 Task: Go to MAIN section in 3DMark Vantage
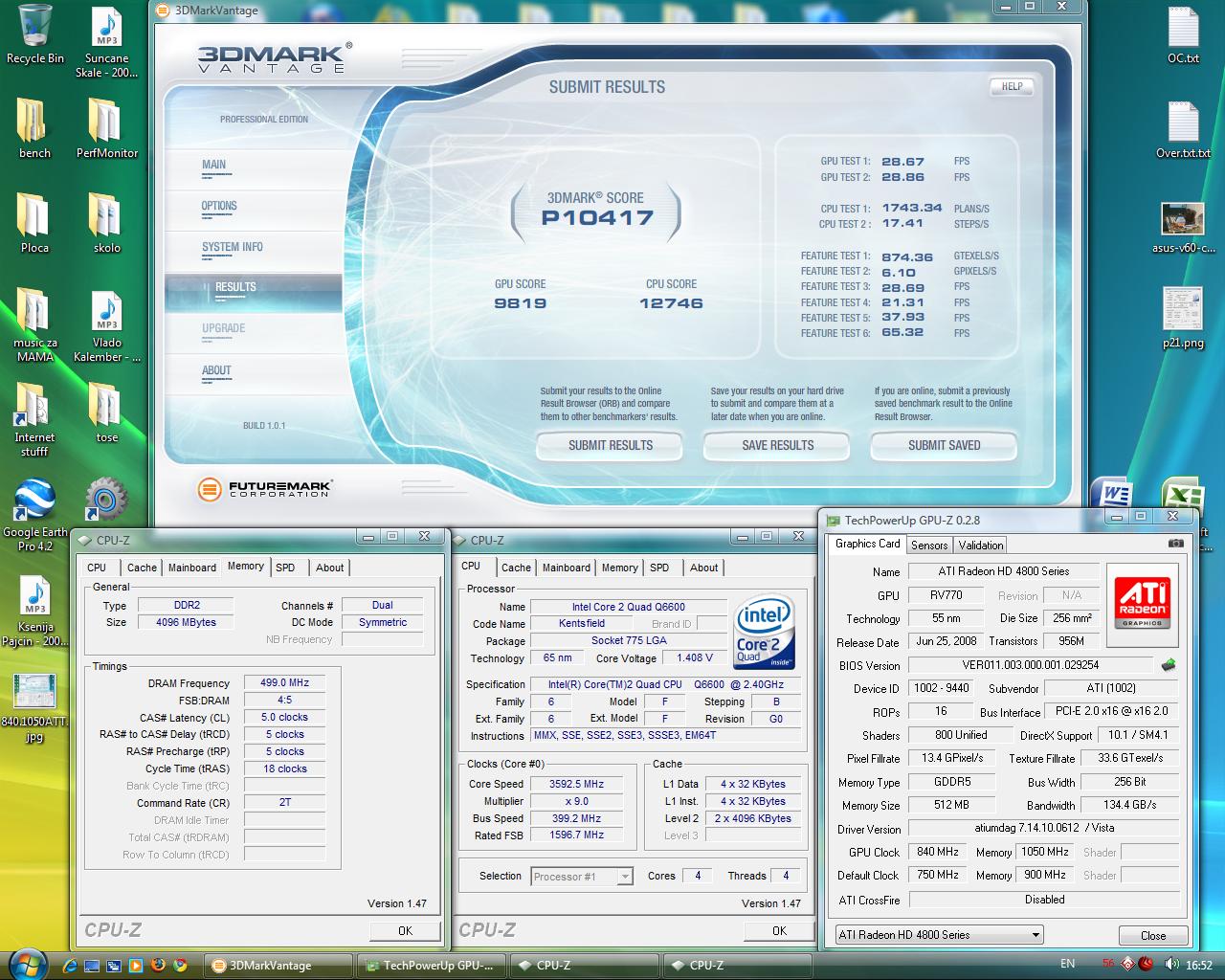tap(213, 165)
